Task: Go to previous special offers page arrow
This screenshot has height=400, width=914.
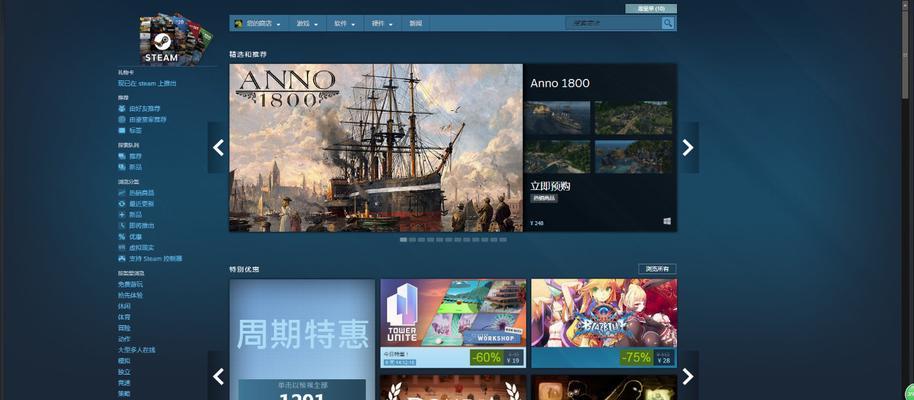Action: point(218,376)
